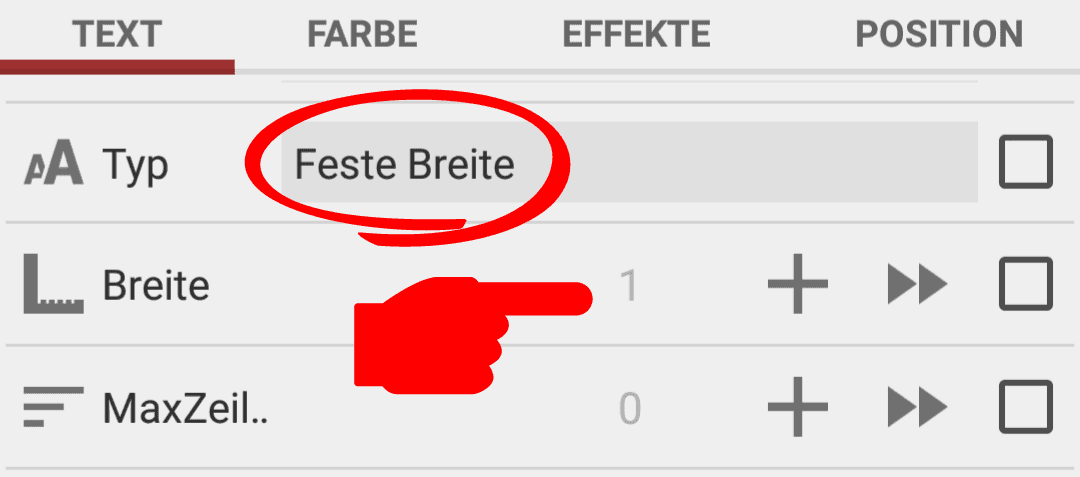1080x477 pixels.
Task: Tick the checkbox in the Typ row
Action: [x=1026, y=162]
